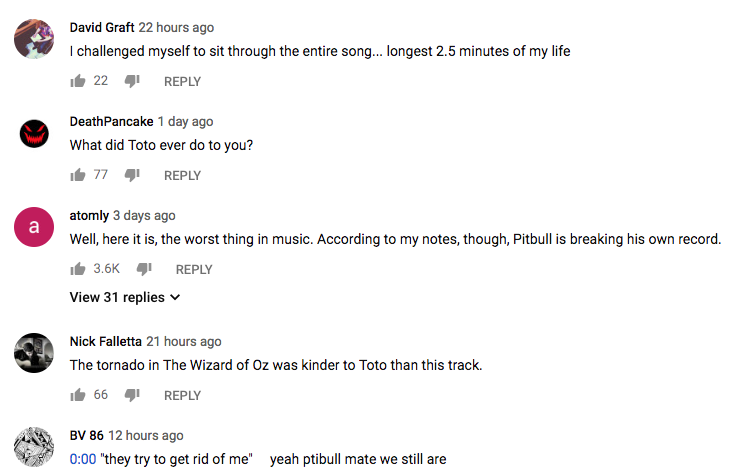Open atomly's pink letter avatar
This screenshot has width=729, height=472.
[x=34, y=227]
